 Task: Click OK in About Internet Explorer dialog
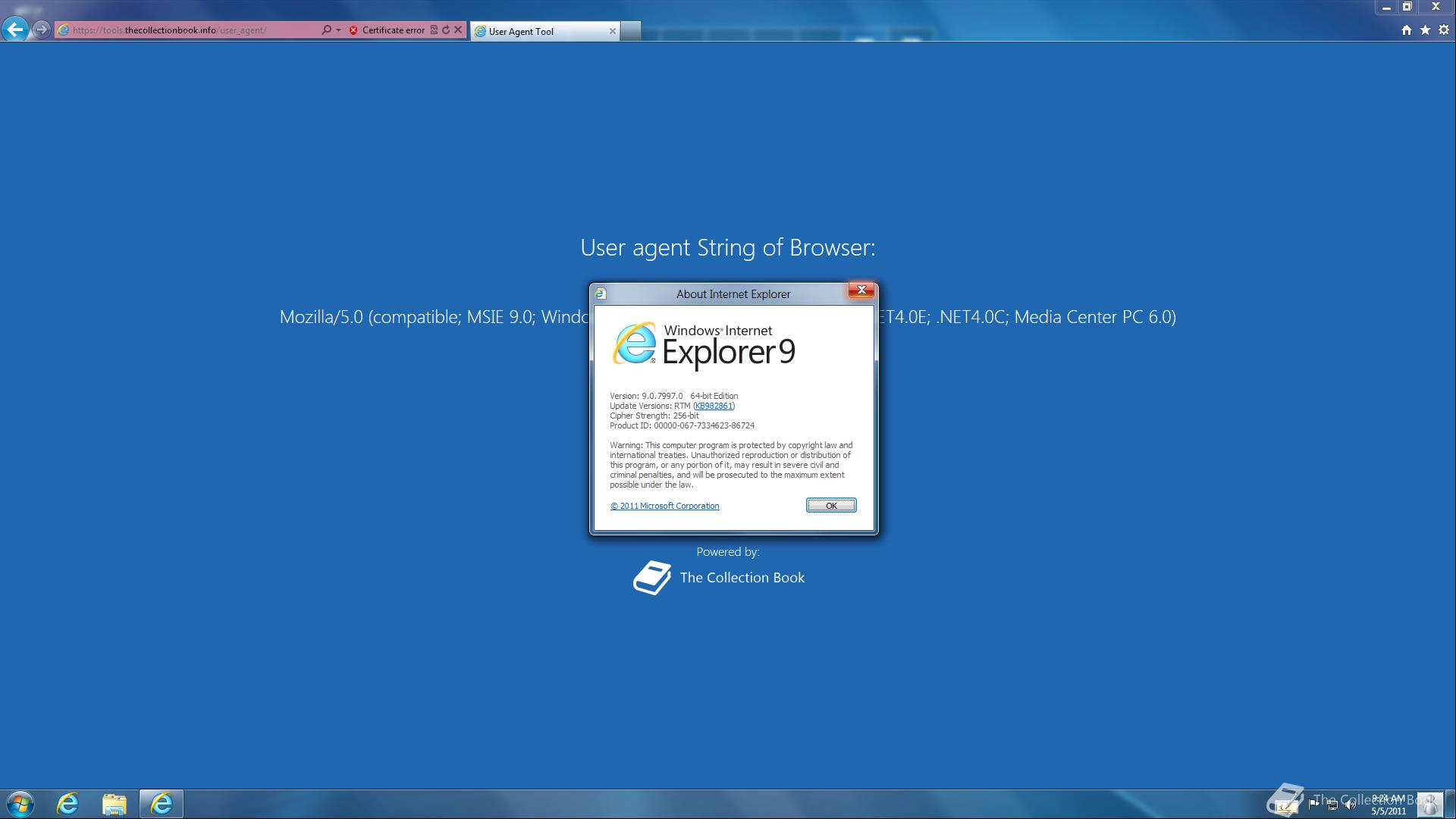[831, 506]
